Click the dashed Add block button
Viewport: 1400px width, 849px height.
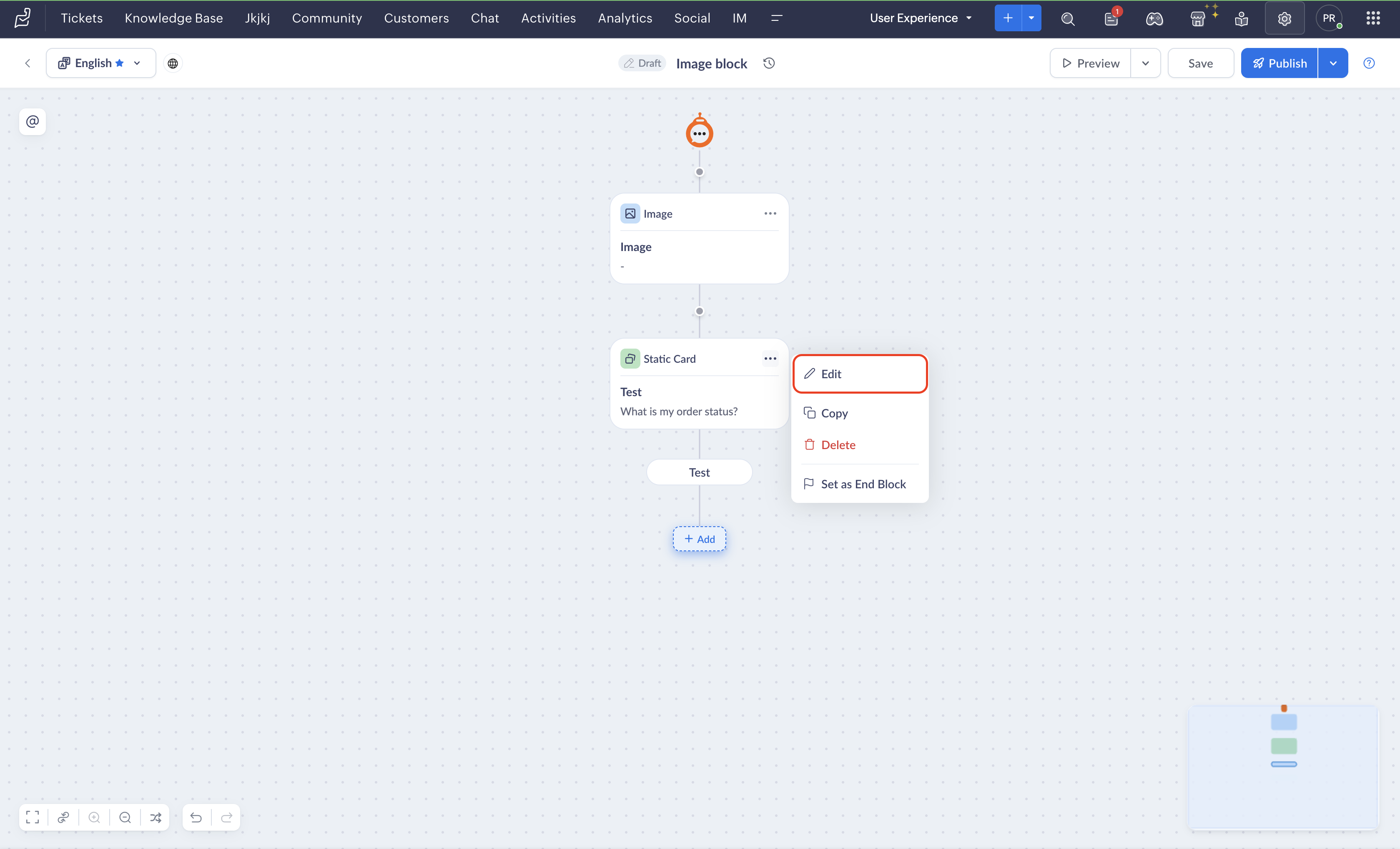click(x=700, y=539)
